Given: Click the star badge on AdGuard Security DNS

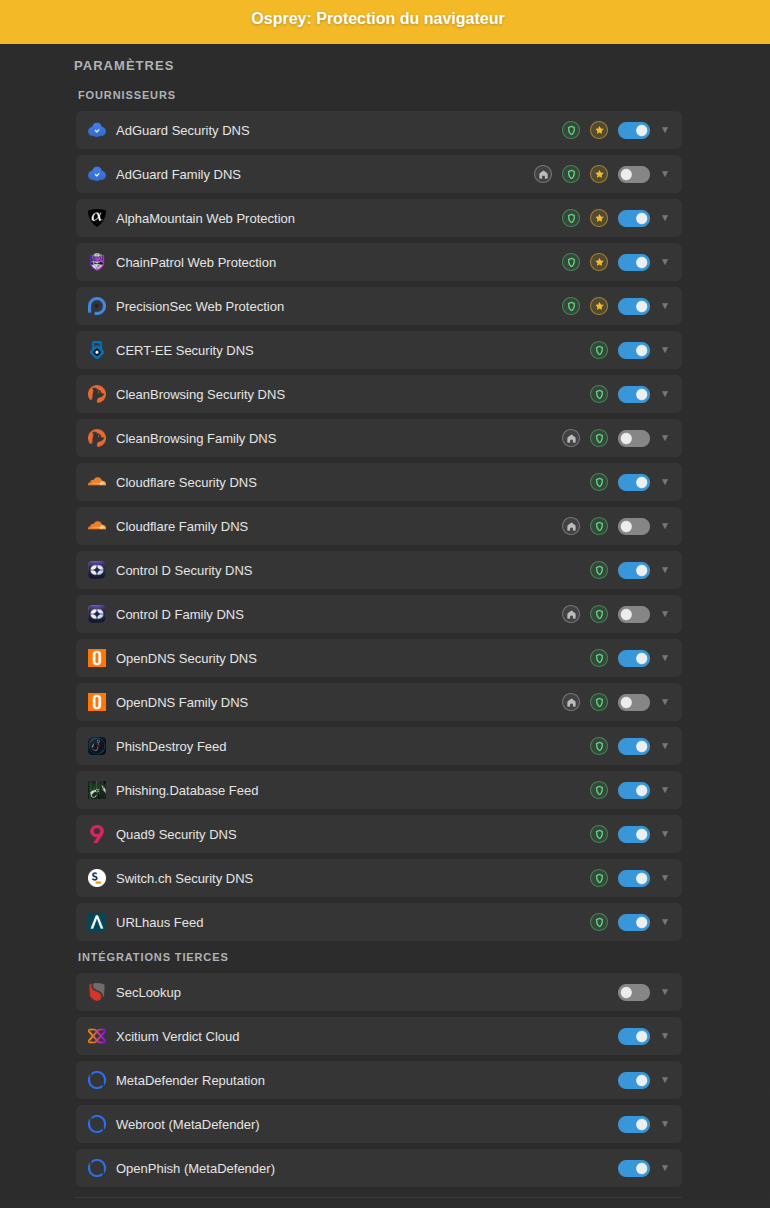Looking at the screenshot, I should pos(599,130).
